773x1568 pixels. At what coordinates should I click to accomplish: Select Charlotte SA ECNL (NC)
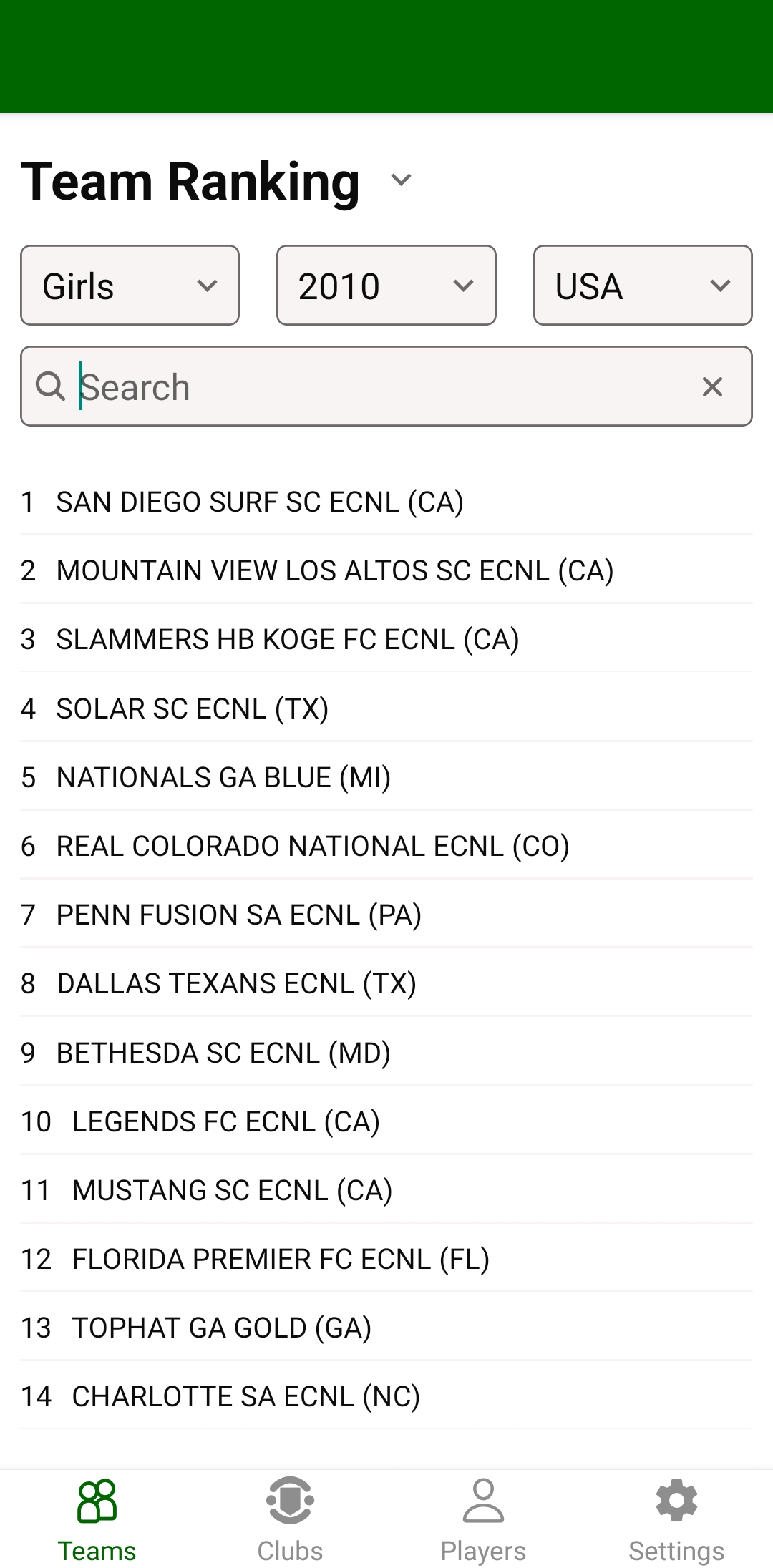point(386,1396)
